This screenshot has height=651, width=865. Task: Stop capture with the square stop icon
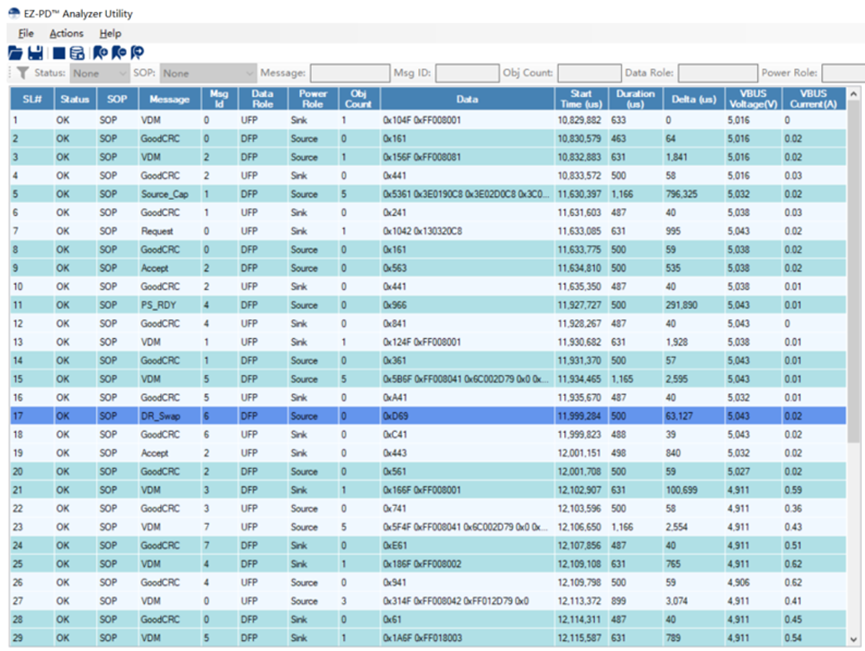coord(58,53)
